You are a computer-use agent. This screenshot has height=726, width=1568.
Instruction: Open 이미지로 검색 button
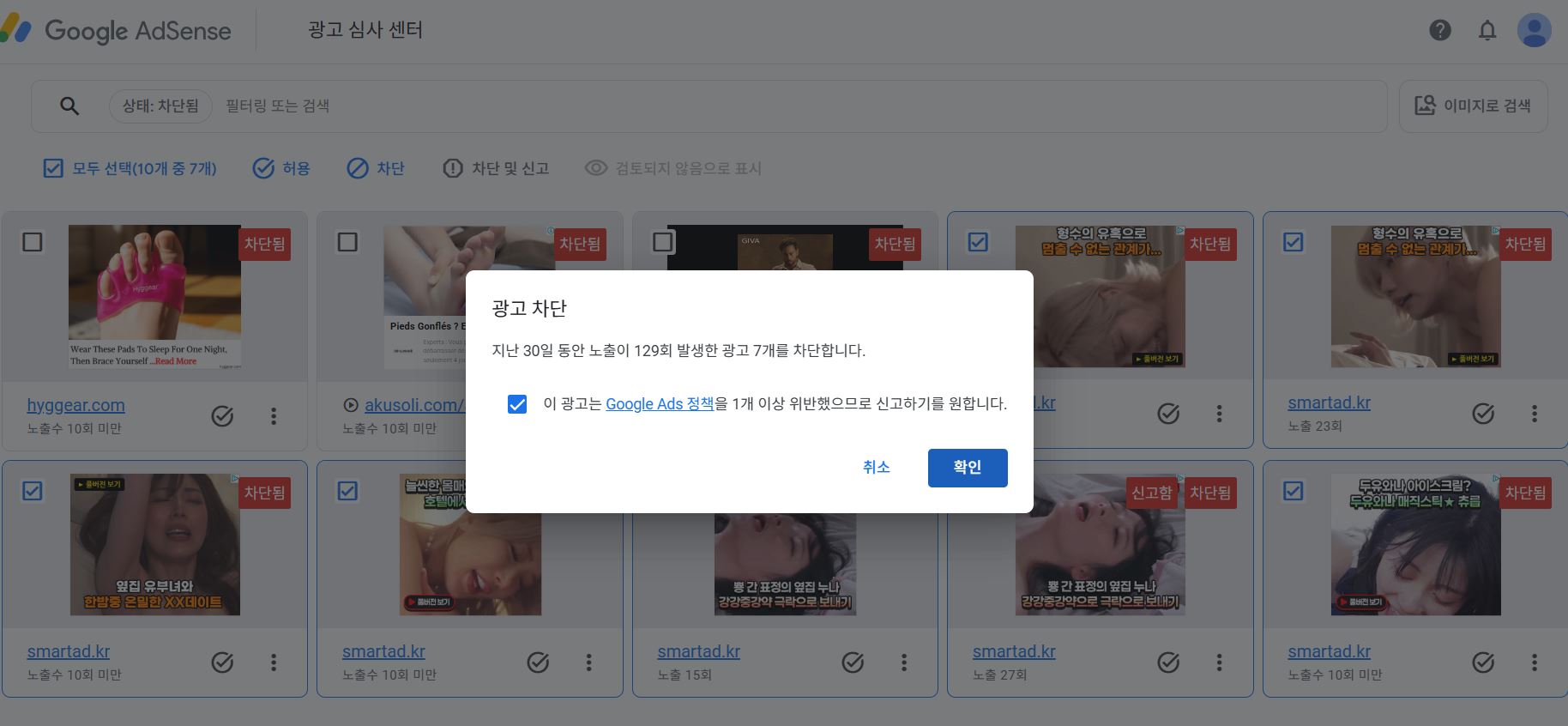tap(1473, 106)
